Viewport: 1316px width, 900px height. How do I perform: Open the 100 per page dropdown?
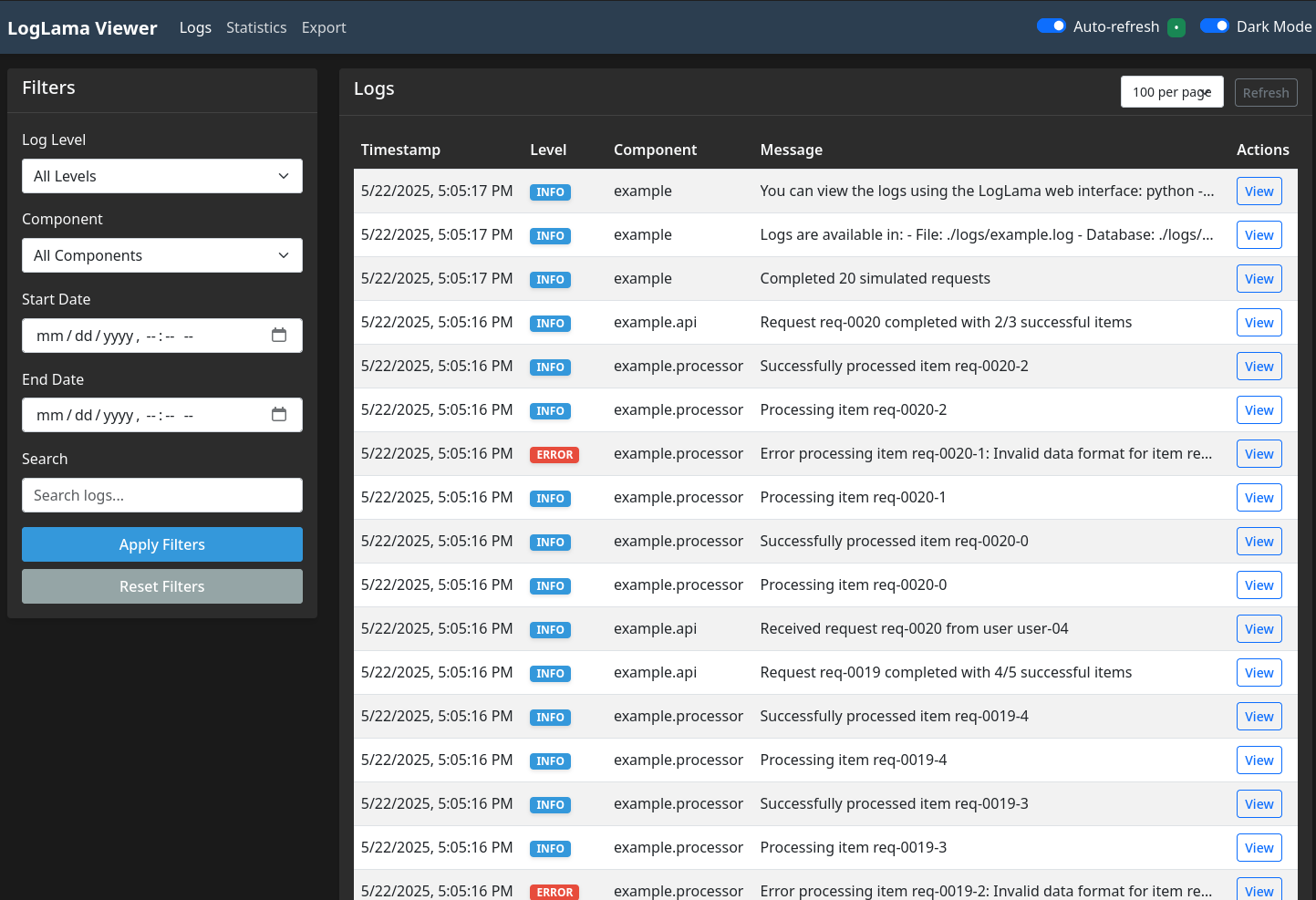pyautogui.click(x=1172, y=92)
